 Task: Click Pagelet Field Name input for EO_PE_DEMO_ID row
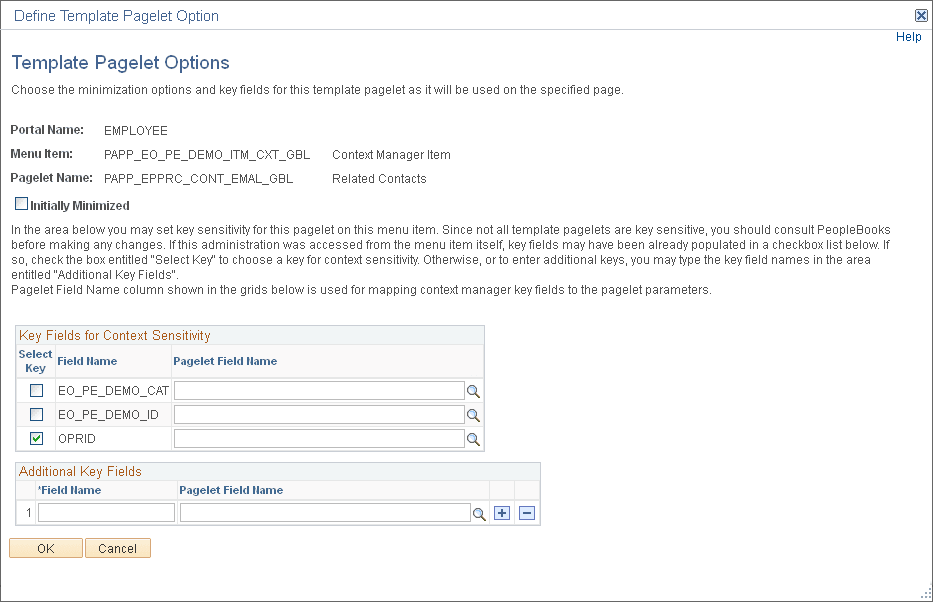(x=318, y=414)
